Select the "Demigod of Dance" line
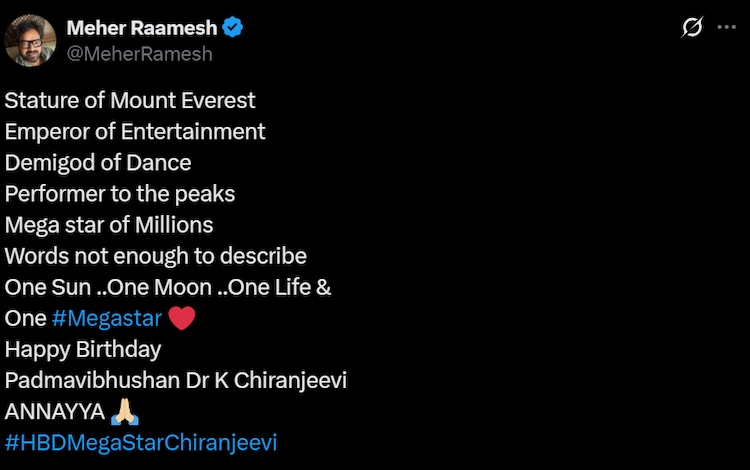The width and height of the screenshot is (750, 470). coord(98,162)
